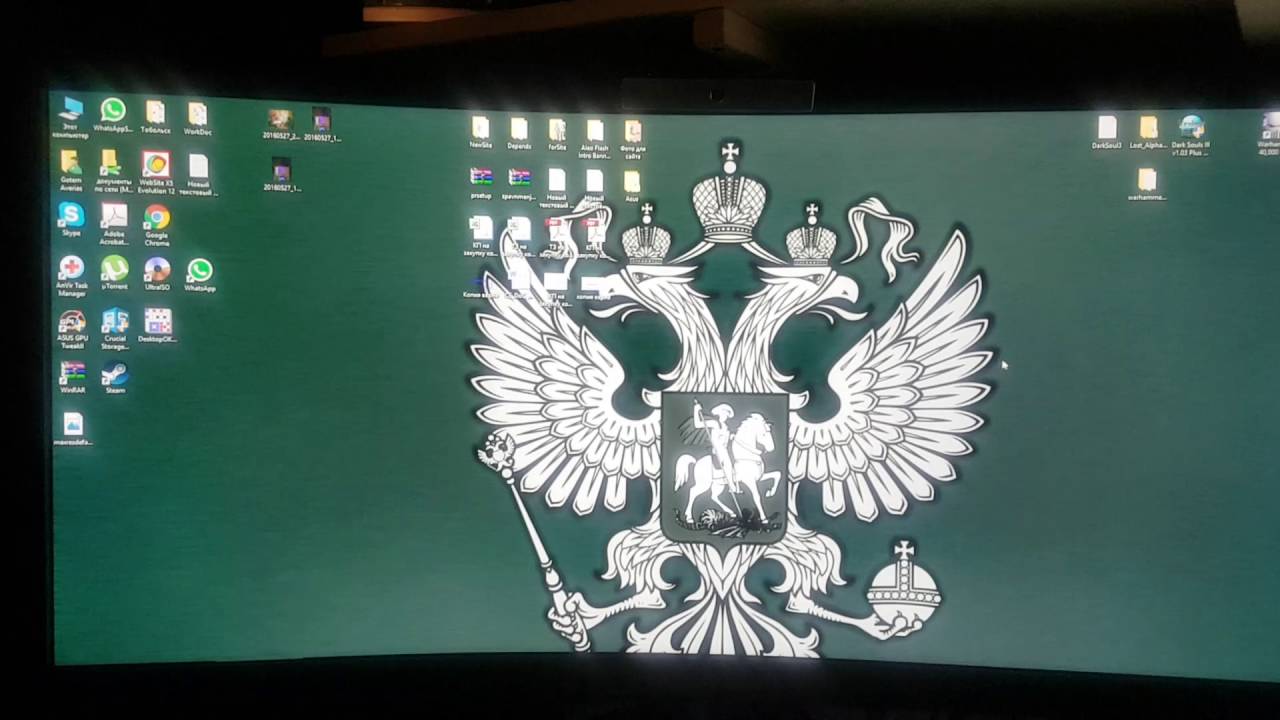Screen dimensions: 1280x720
Task: Open the 20160527_2 image thumbnail
Action: click(x=281, y=125)
